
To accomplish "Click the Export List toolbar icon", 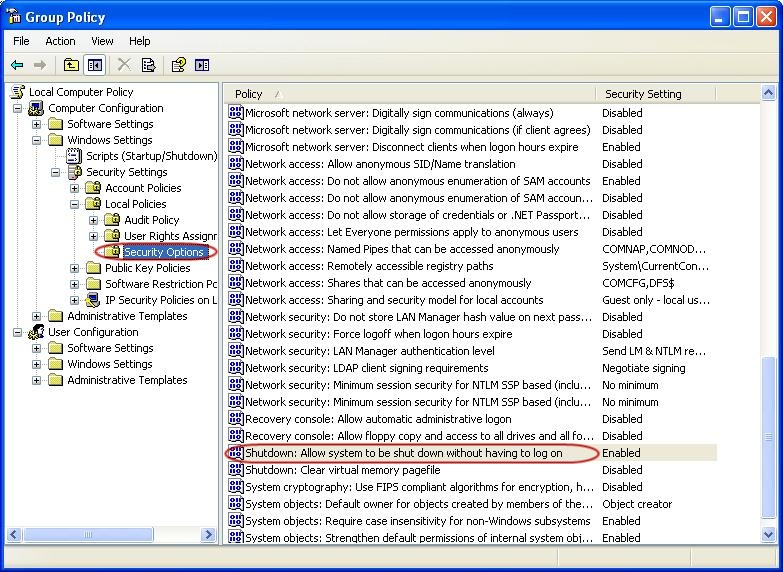I will coord(148,65).
